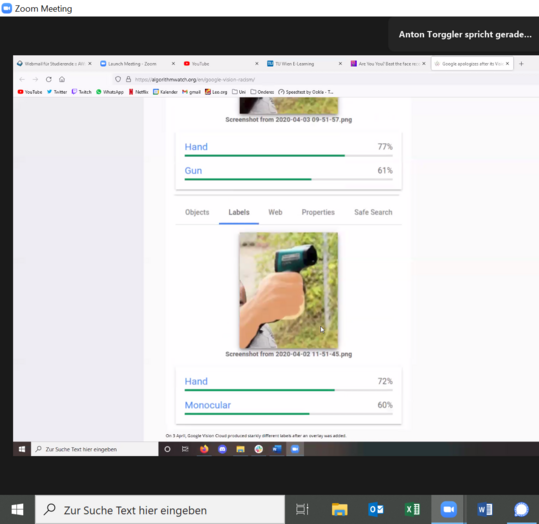The height and width of the screenshot is (524, 539).
Task: Click the Zoom icon in main taskbar
Action: pos(449,509)
